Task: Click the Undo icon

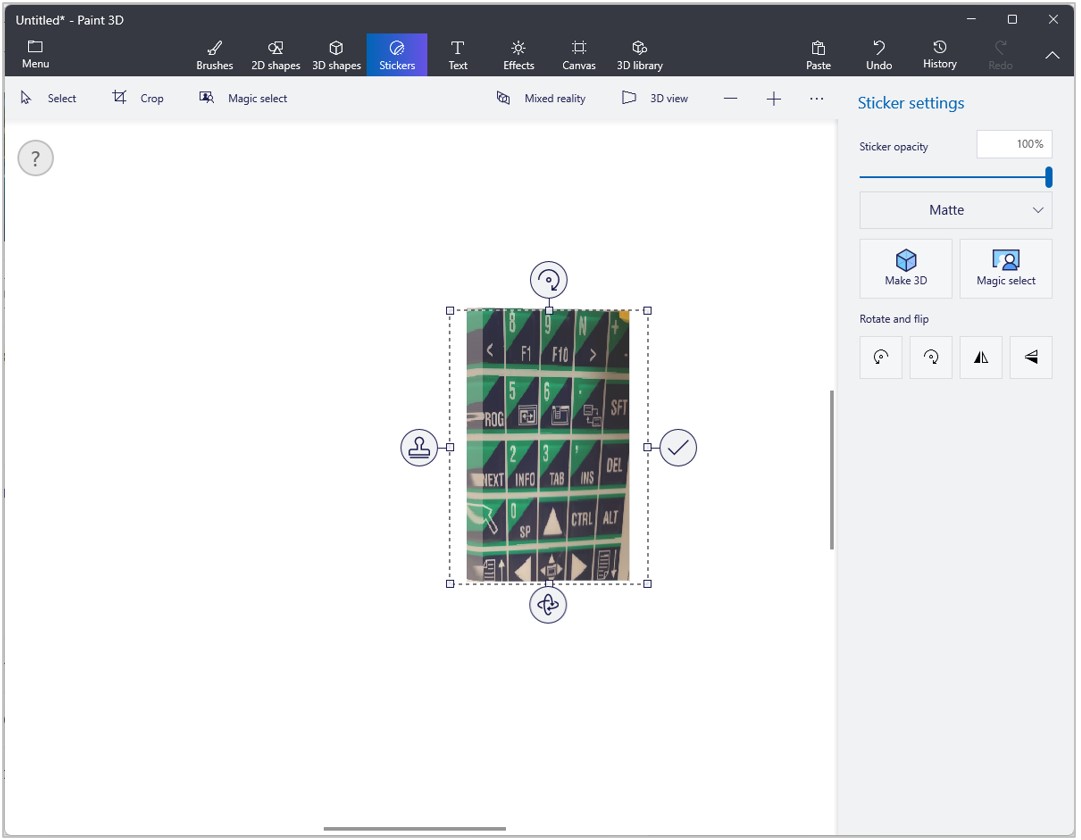Action: 878,54
